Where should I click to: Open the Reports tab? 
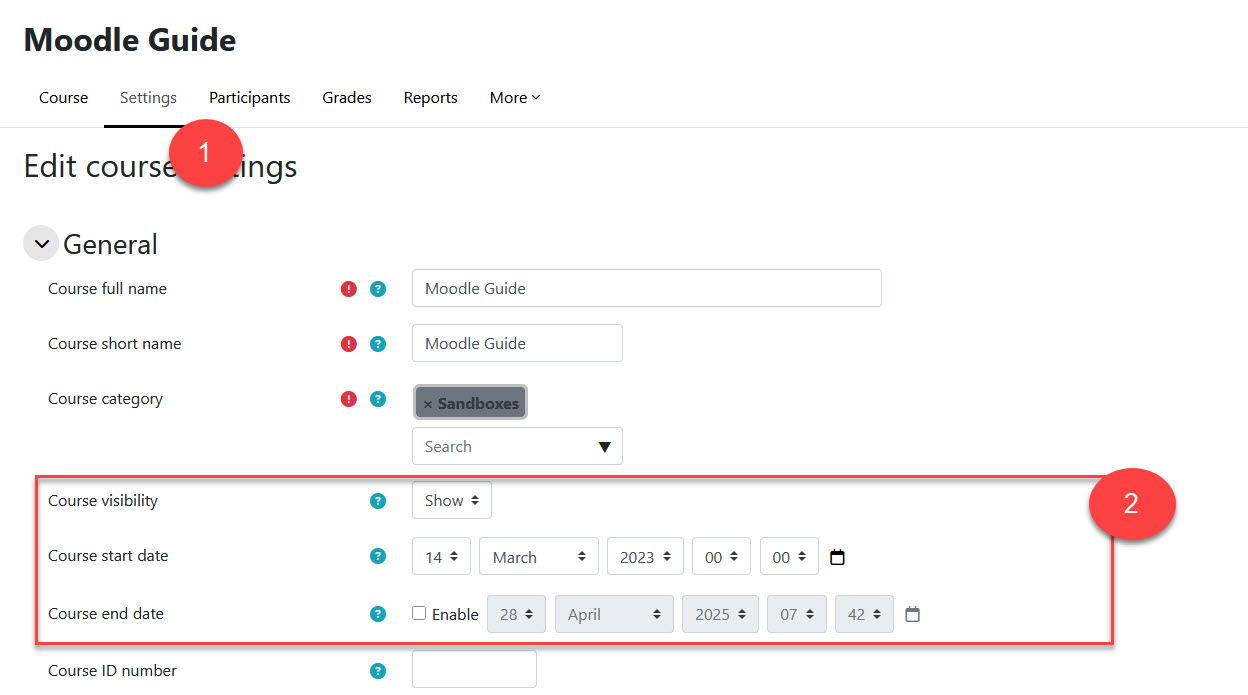(x=431, y=98)
